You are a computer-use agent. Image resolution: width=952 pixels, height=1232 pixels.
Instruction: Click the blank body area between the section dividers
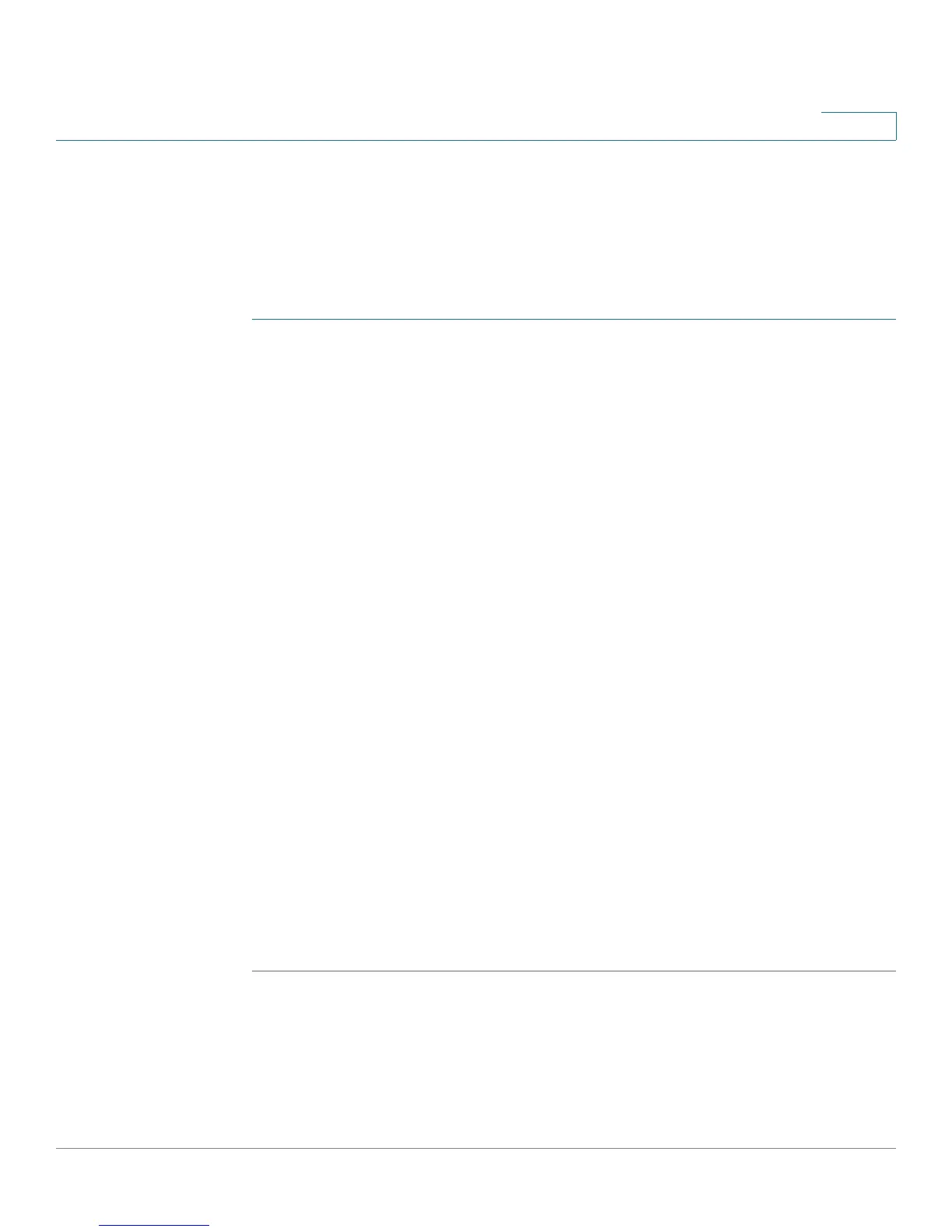point(573,645)
